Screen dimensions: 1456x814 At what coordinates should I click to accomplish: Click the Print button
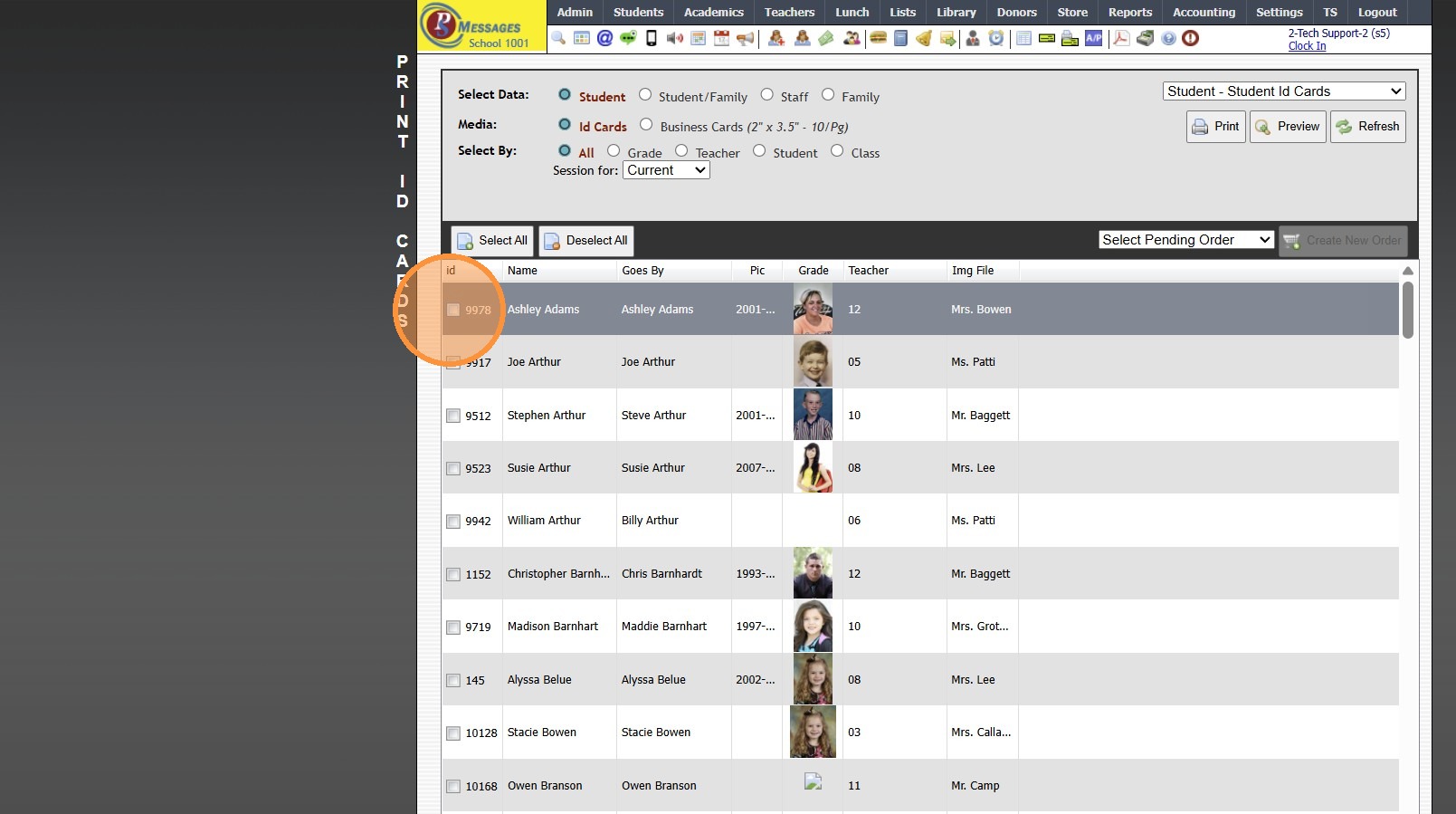[1216, 127]
